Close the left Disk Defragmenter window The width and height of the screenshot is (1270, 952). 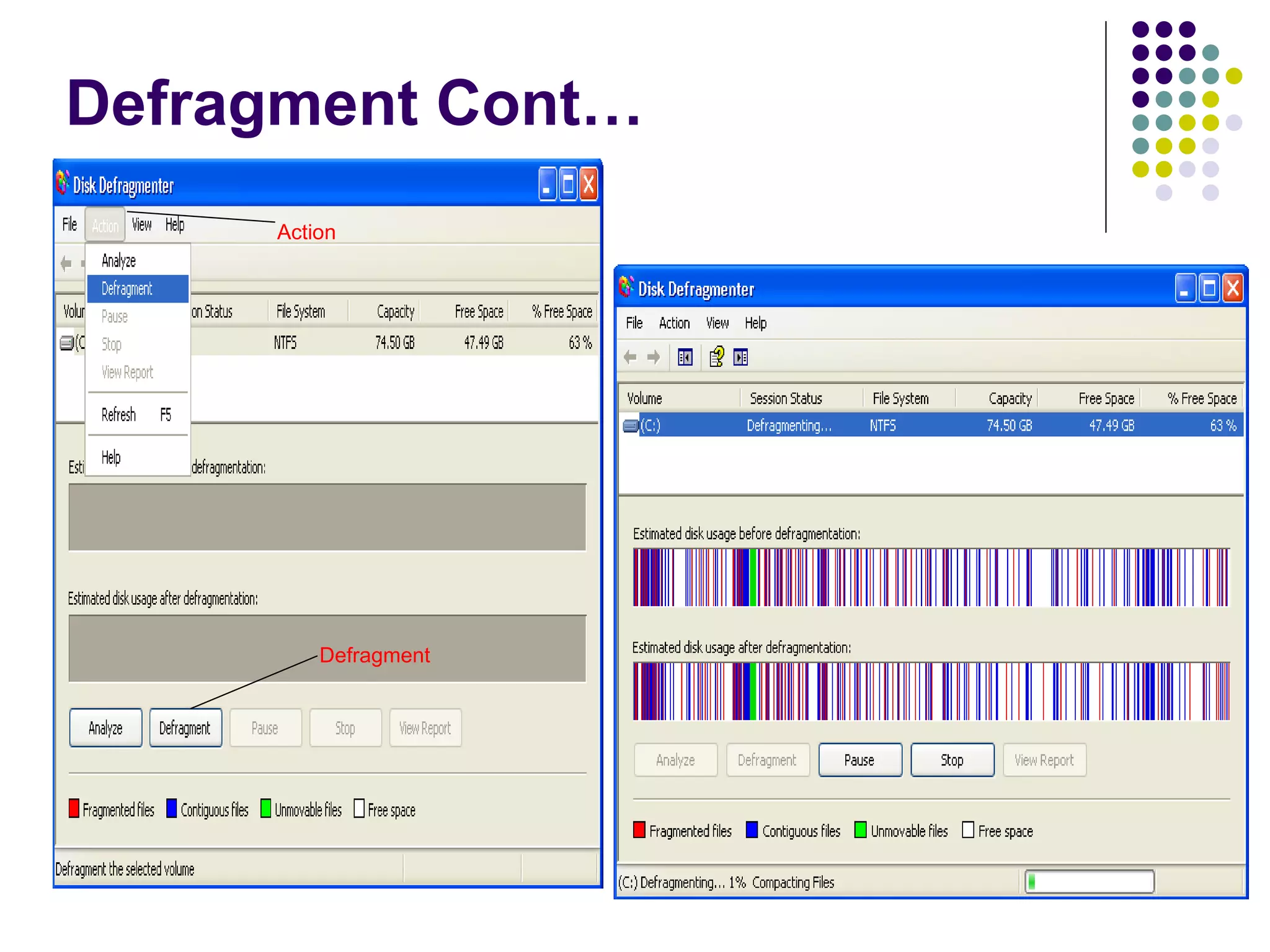click(x=588, y=185)
